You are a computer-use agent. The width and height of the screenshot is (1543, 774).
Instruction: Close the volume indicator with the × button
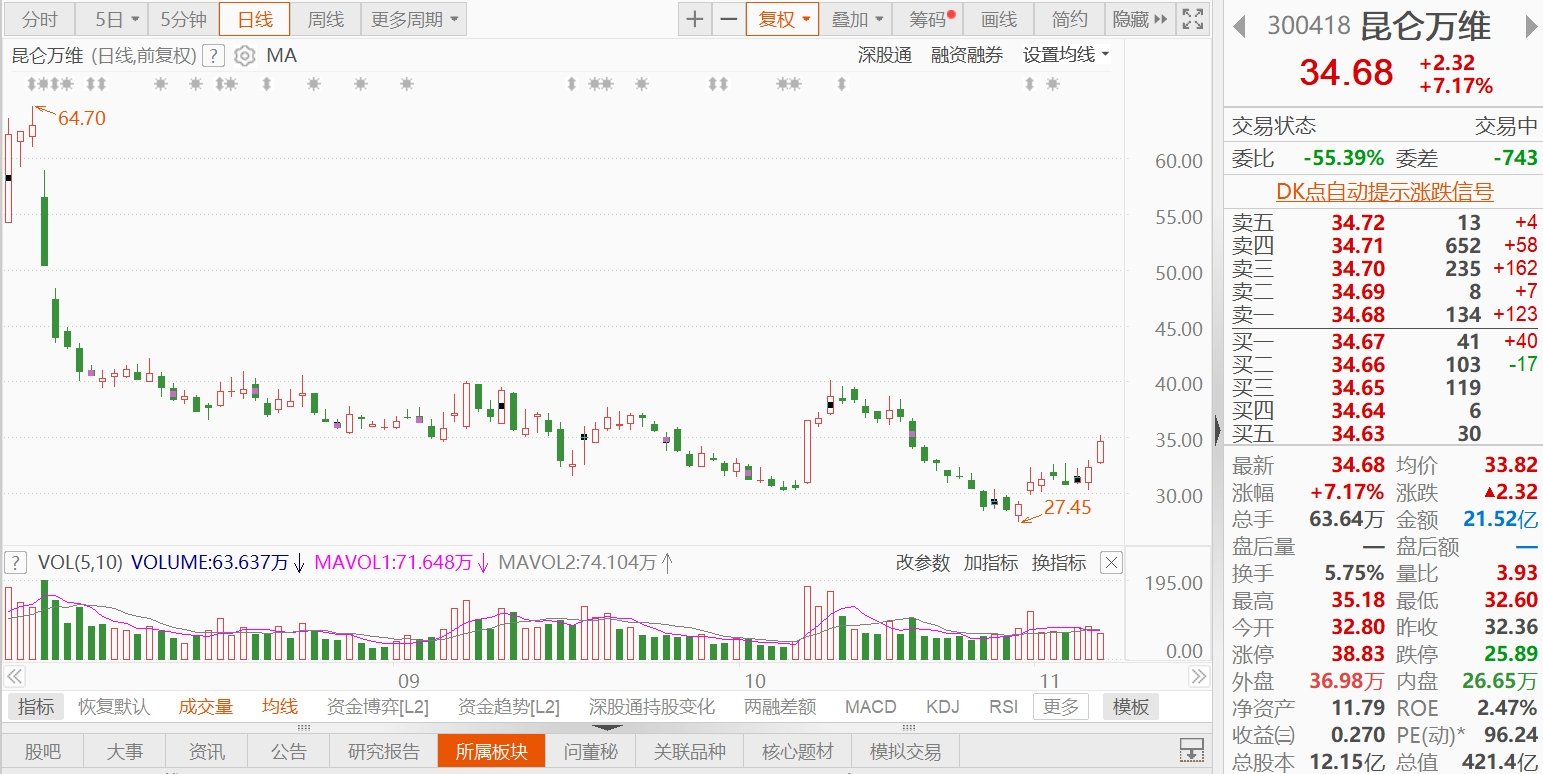[1110, 562]
